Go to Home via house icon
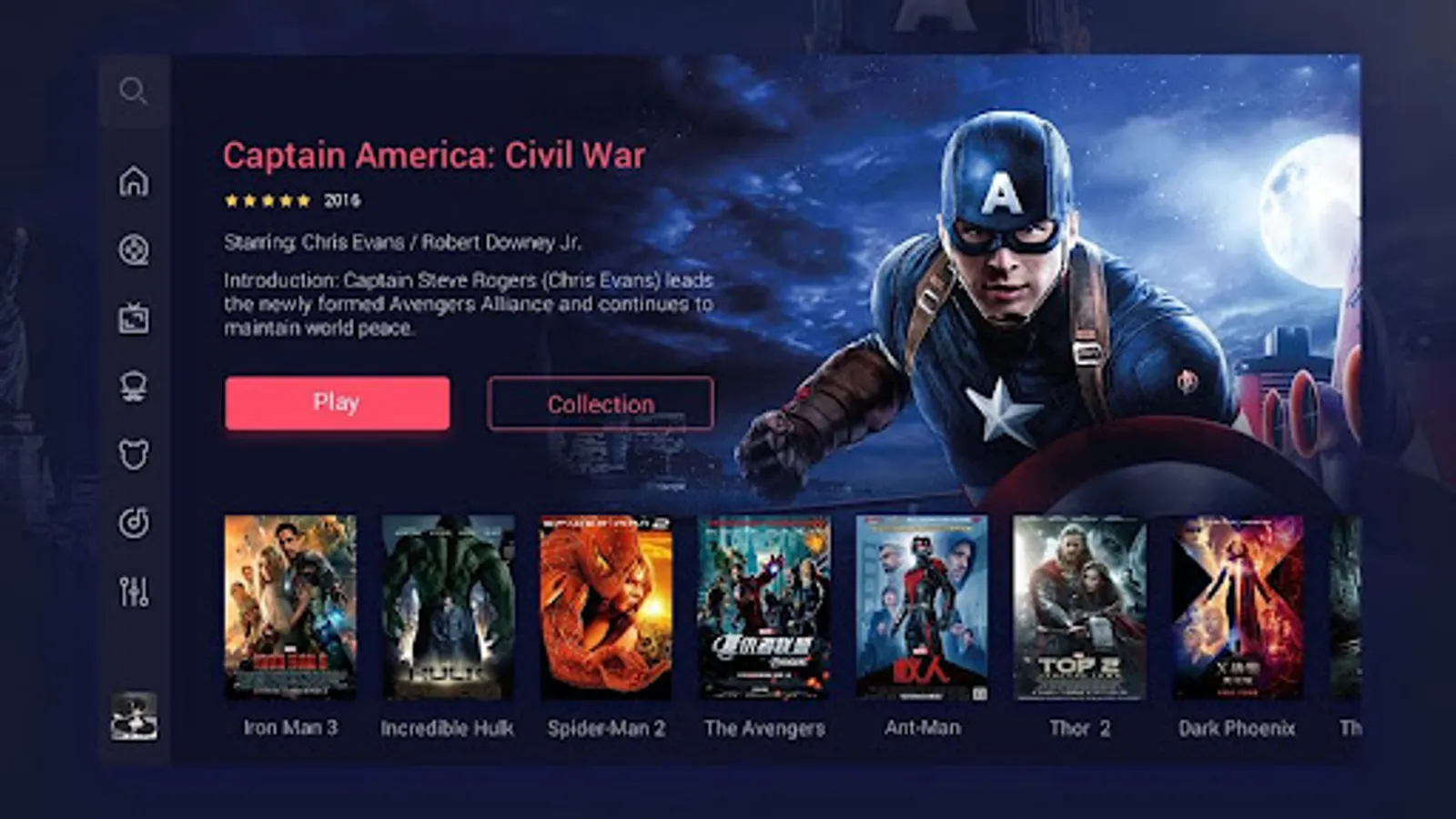 (134, 181)
